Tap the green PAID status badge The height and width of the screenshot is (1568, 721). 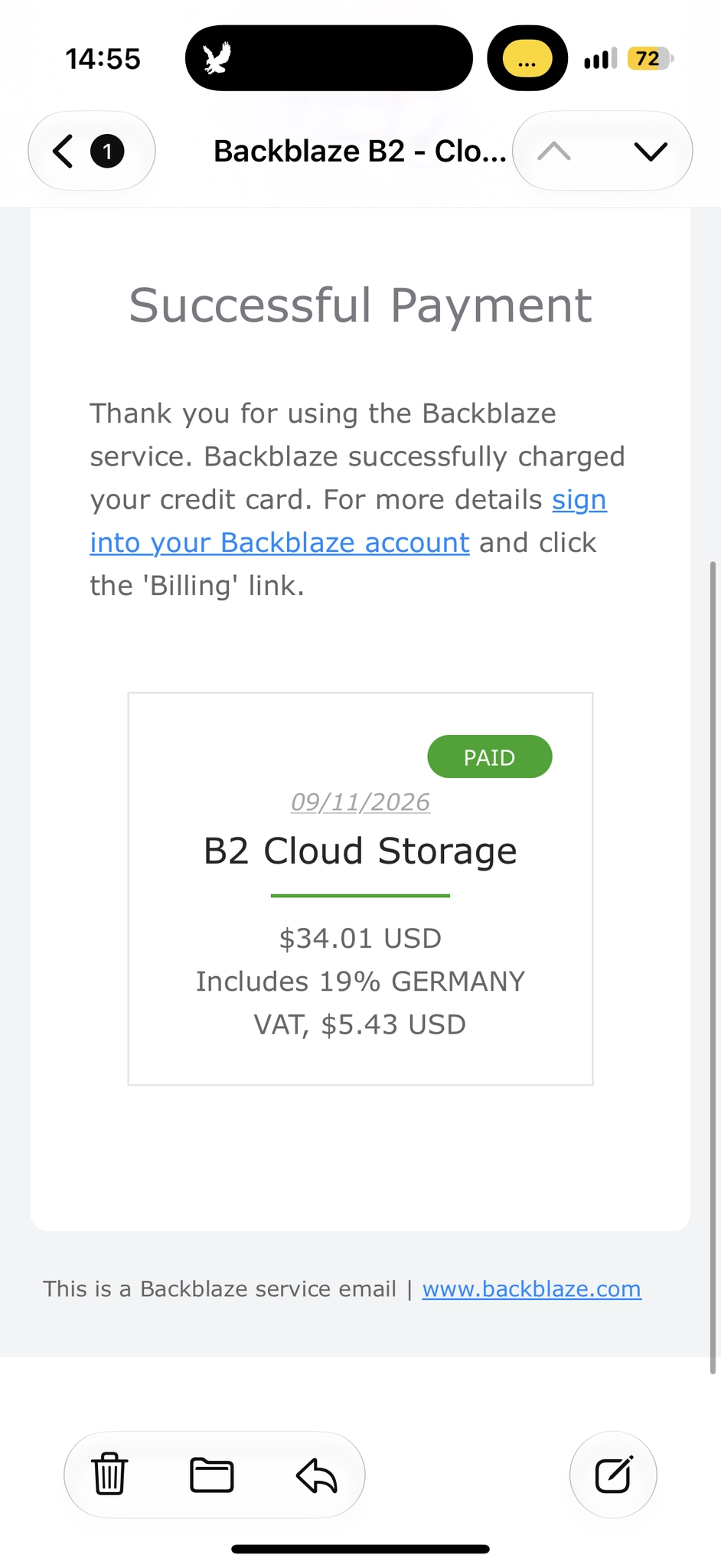(490, 756)
